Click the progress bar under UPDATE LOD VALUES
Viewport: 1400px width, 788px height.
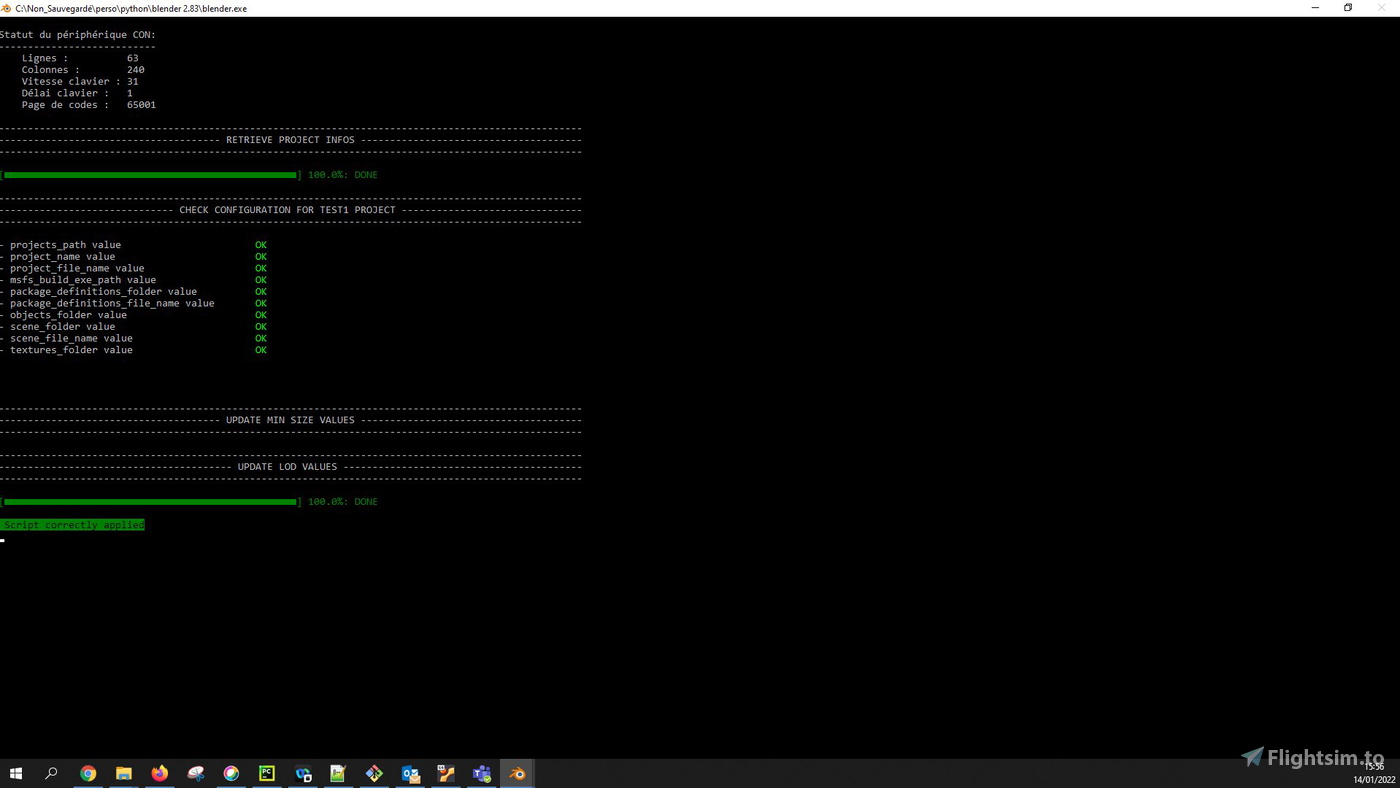(x=150, y=502)
